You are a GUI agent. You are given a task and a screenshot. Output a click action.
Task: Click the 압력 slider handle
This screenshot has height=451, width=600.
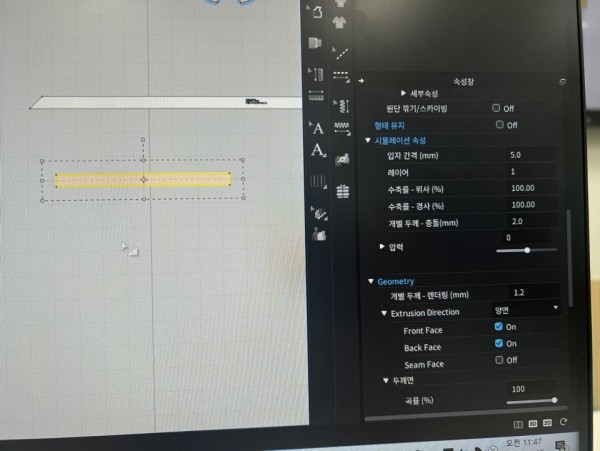527,250
